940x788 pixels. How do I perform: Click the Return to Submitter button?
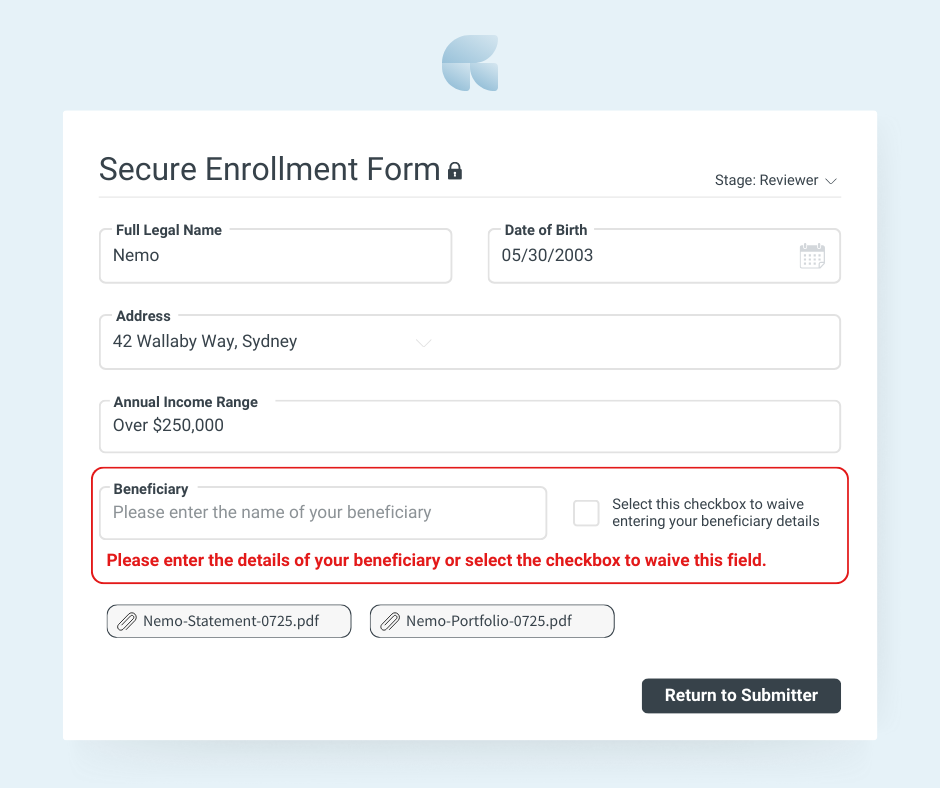pyautogui.click(x=741, y=696)
